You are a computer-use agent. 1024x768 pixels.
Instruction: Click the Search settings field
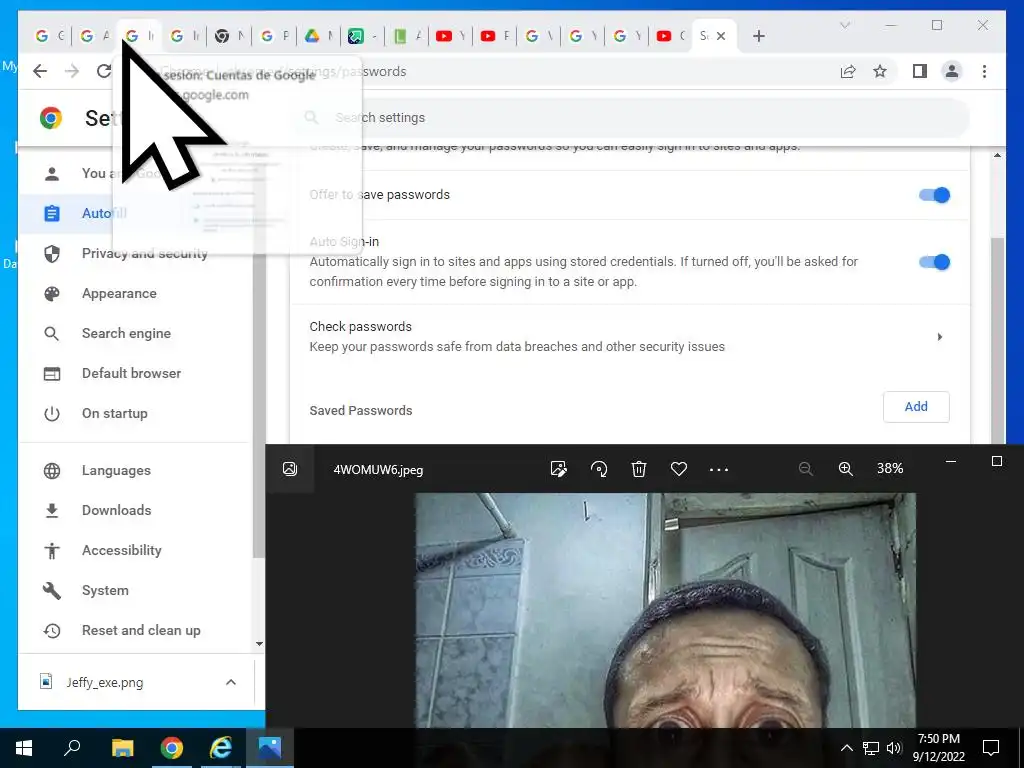[629, 118]
